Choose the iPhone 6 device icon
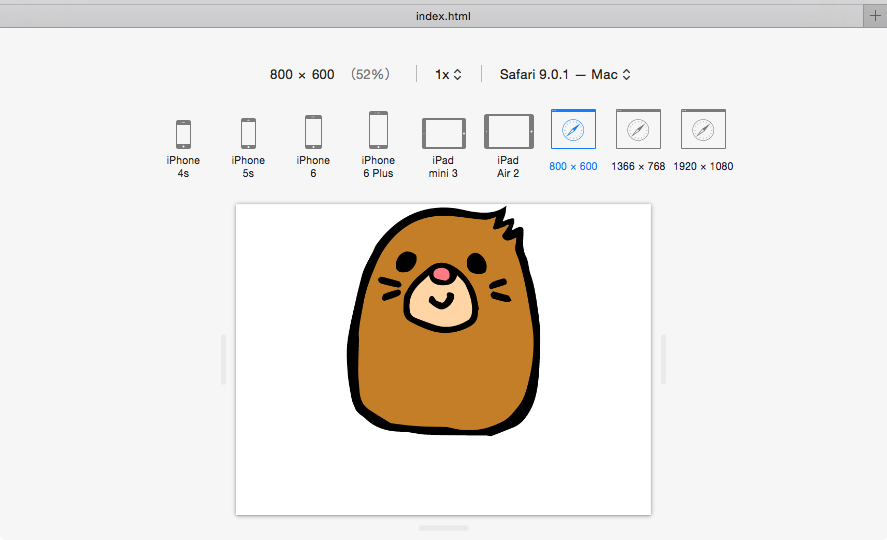887x540 pixels. [x=313, y=132]
